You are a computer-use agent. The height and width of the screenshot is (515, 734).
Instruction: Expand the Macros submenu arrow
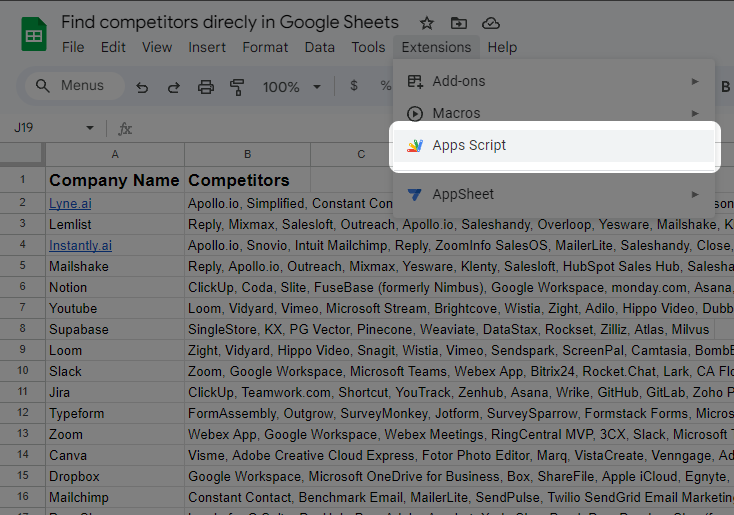click(695, 113)
